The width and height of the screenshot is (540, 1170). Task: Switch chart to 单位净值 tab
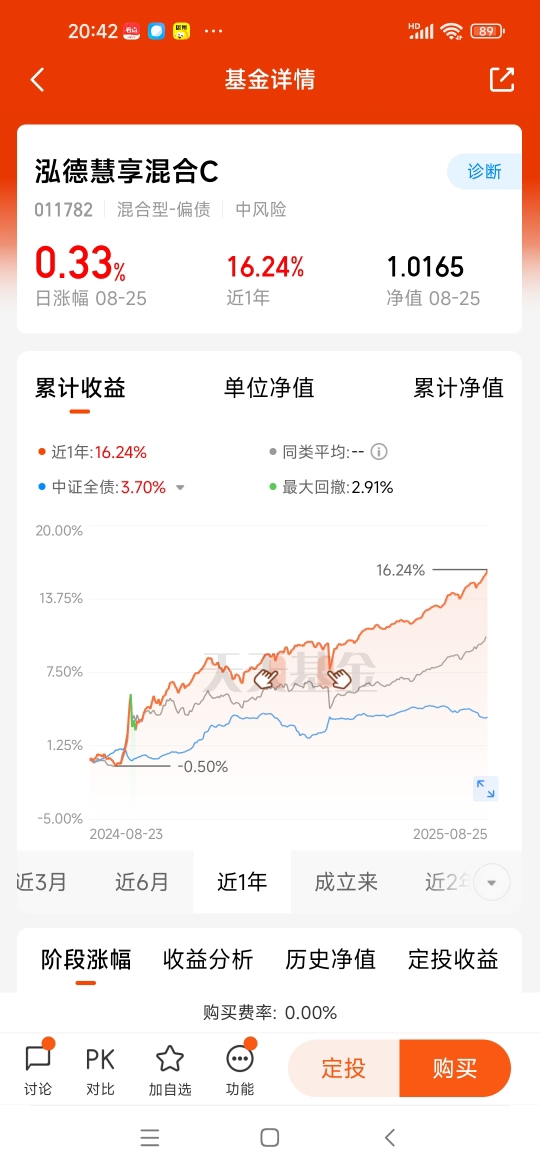click(x=269, y=388)
